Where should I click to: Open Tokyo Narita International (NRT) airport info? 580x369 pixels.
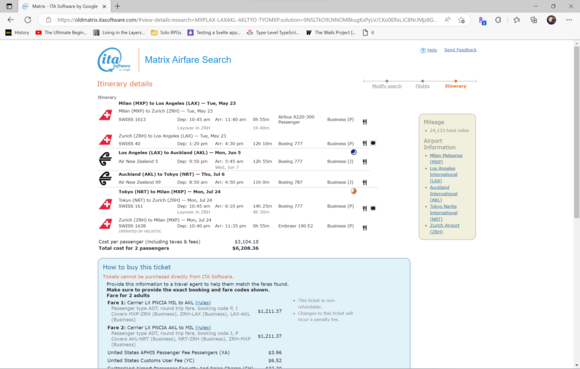click(x=443, y=213)
